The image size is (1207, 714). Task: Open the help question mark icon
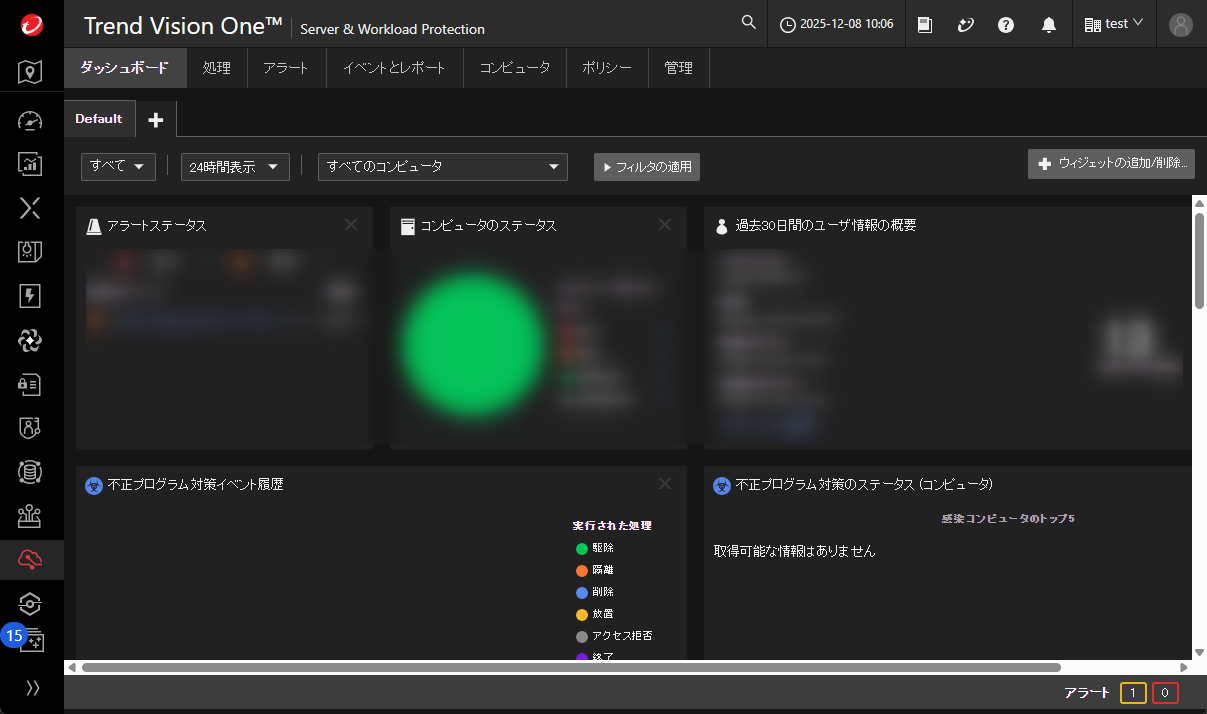(x=1006, y=24)
